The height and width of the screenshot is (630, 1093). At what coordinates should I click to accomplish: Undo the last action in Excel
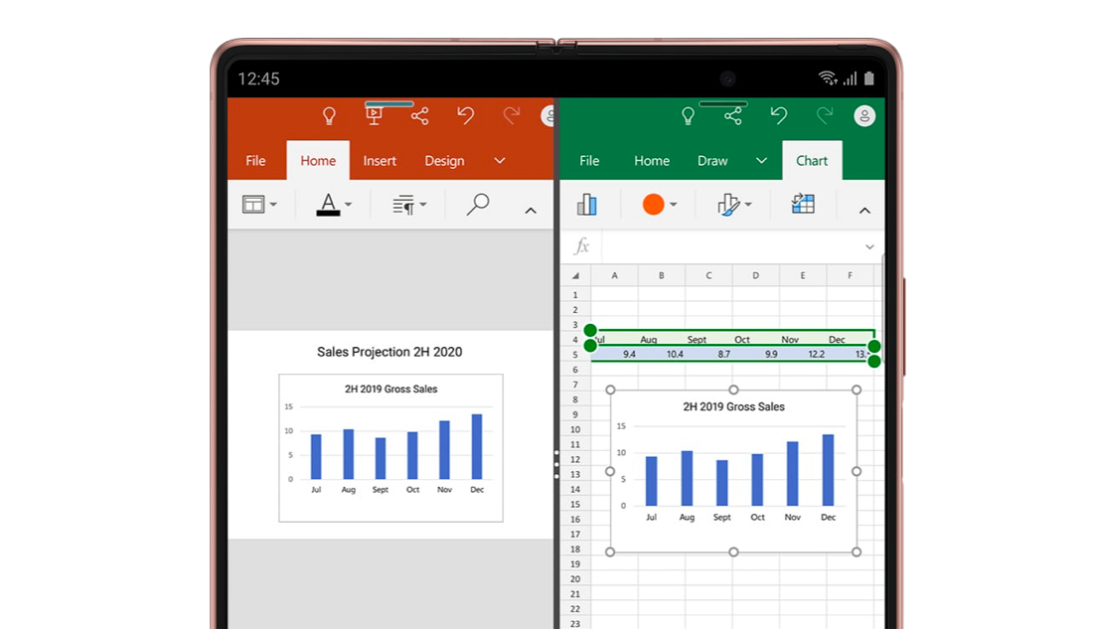click(779, 115)
